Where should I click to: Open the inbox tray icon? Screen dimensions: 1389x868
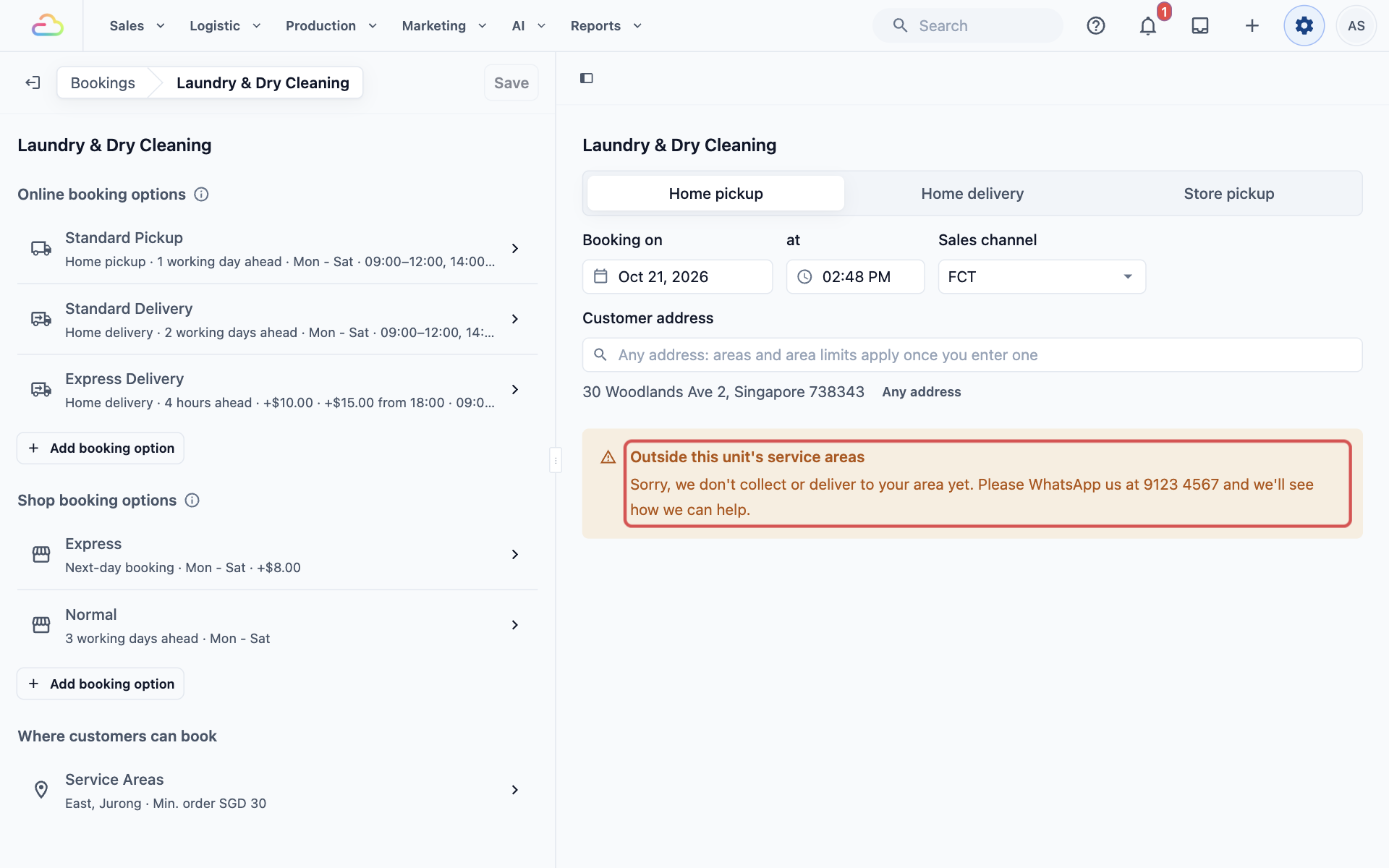pos(1200,26)
